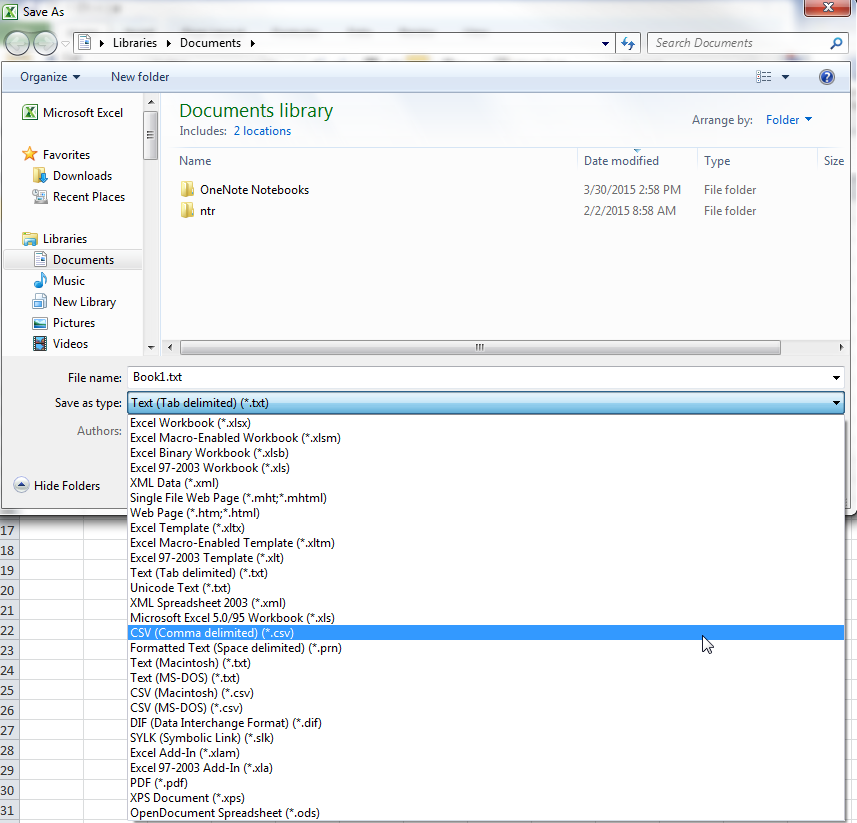The image size is (857, 823).
Task: Choose XPS Document (*.xps) type
Action: point(486,798)
